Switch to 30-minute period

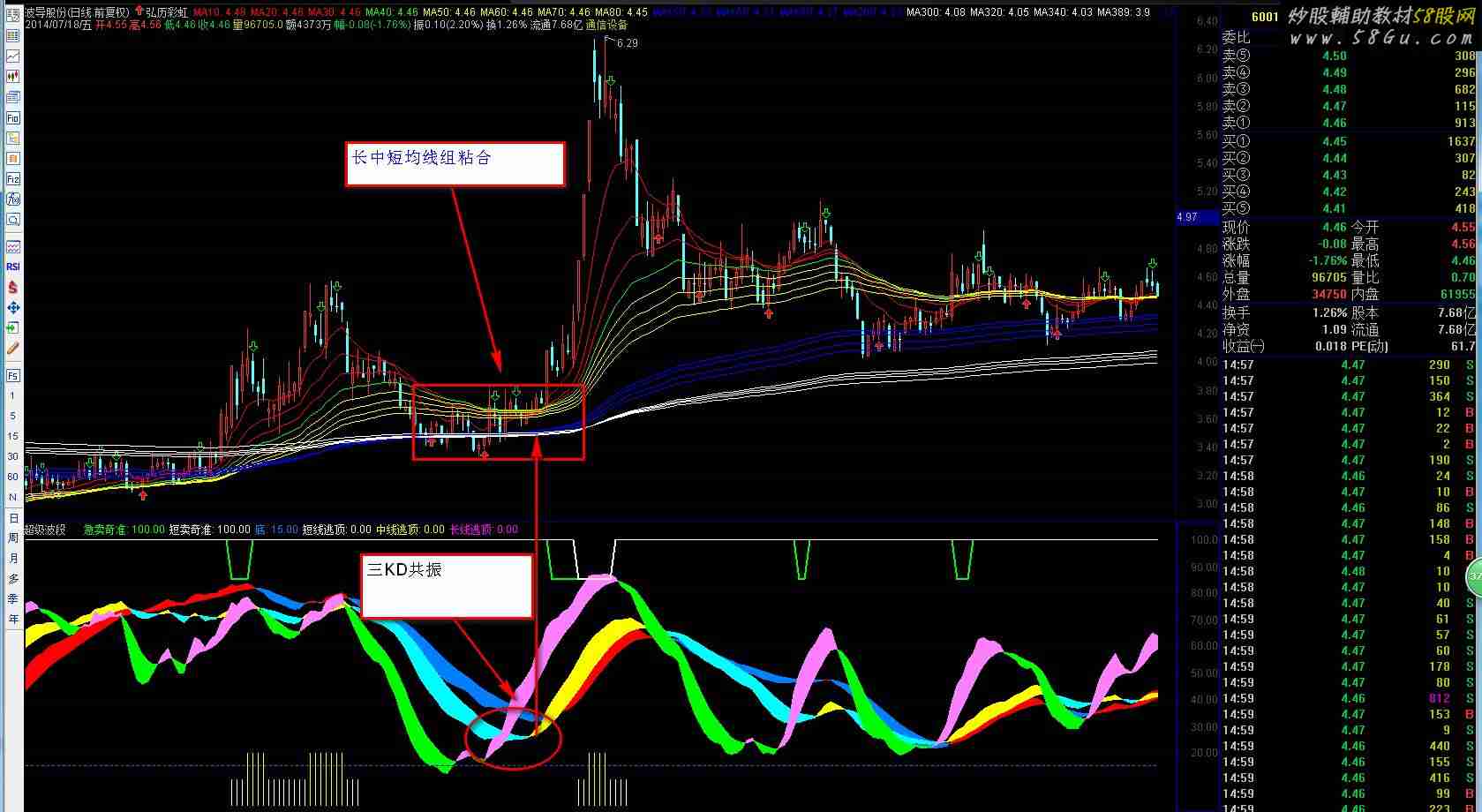tap(13, 456)
